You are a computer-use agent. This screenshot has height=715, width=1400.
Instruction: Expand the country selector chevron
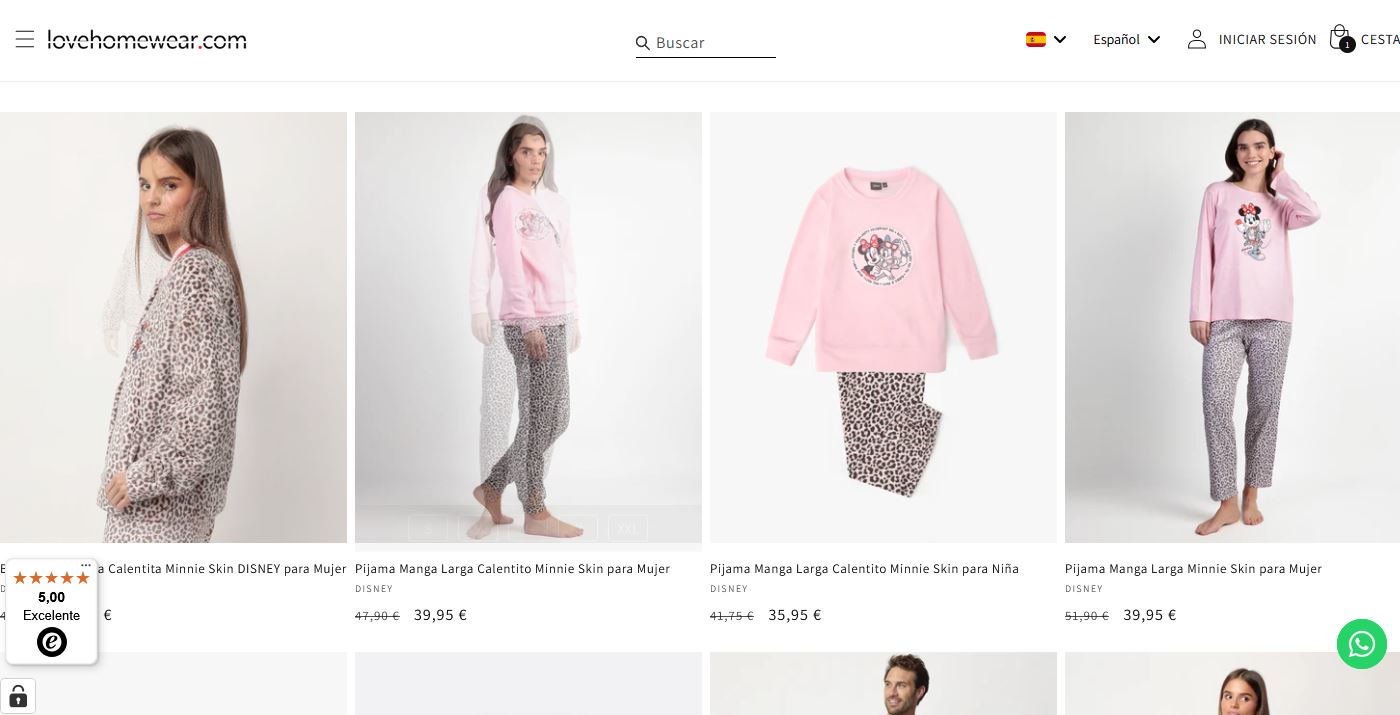1060,39
